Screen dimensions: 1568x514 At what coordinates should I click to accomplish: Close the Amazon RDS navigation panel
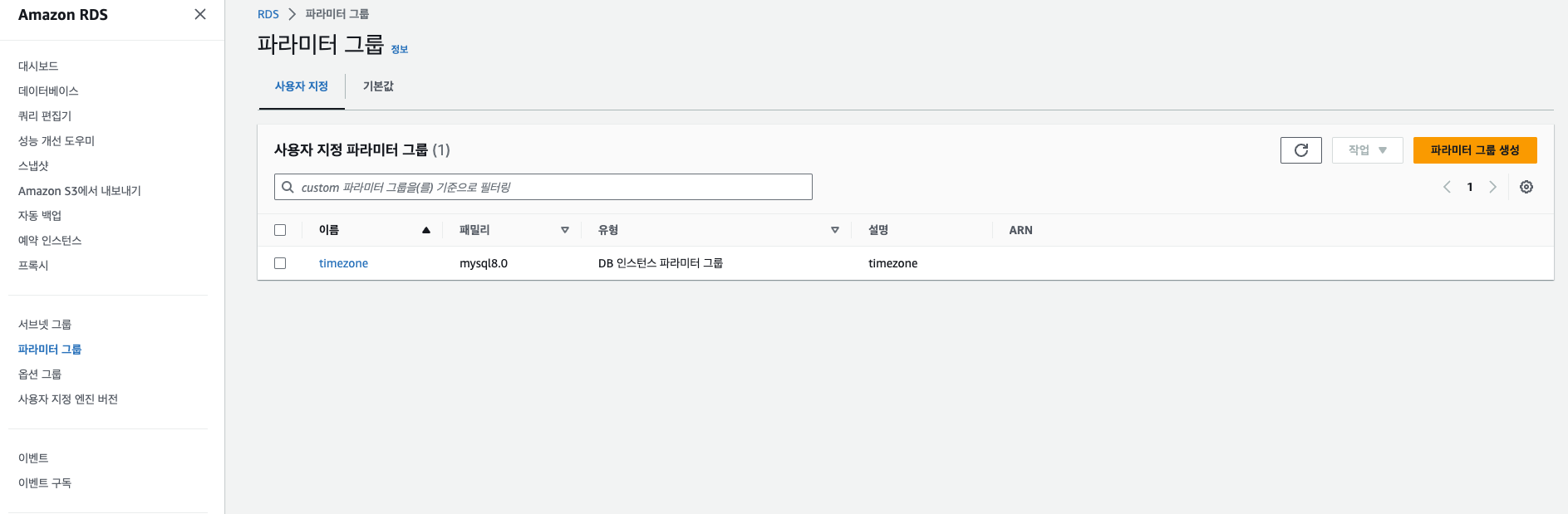tap(200, 14)
